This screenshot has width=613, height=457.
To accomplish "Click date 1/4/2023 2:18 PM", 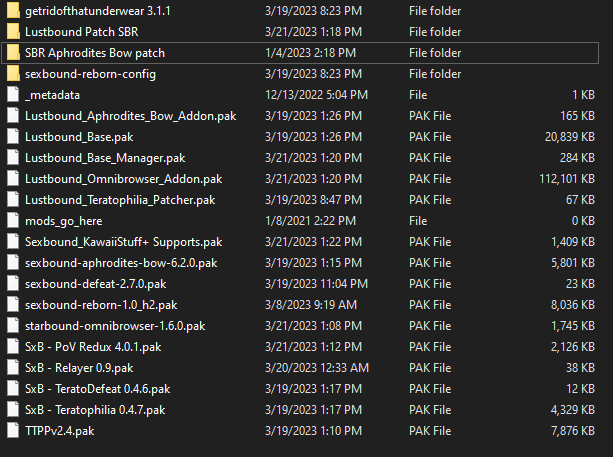I will click(x=311, y=53).
